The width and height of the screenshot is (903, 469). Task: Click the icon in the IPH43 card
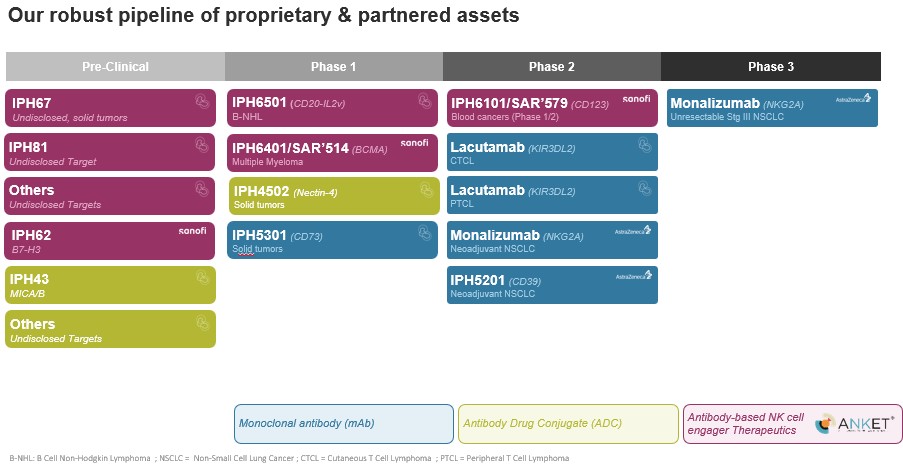click(201, 277)
